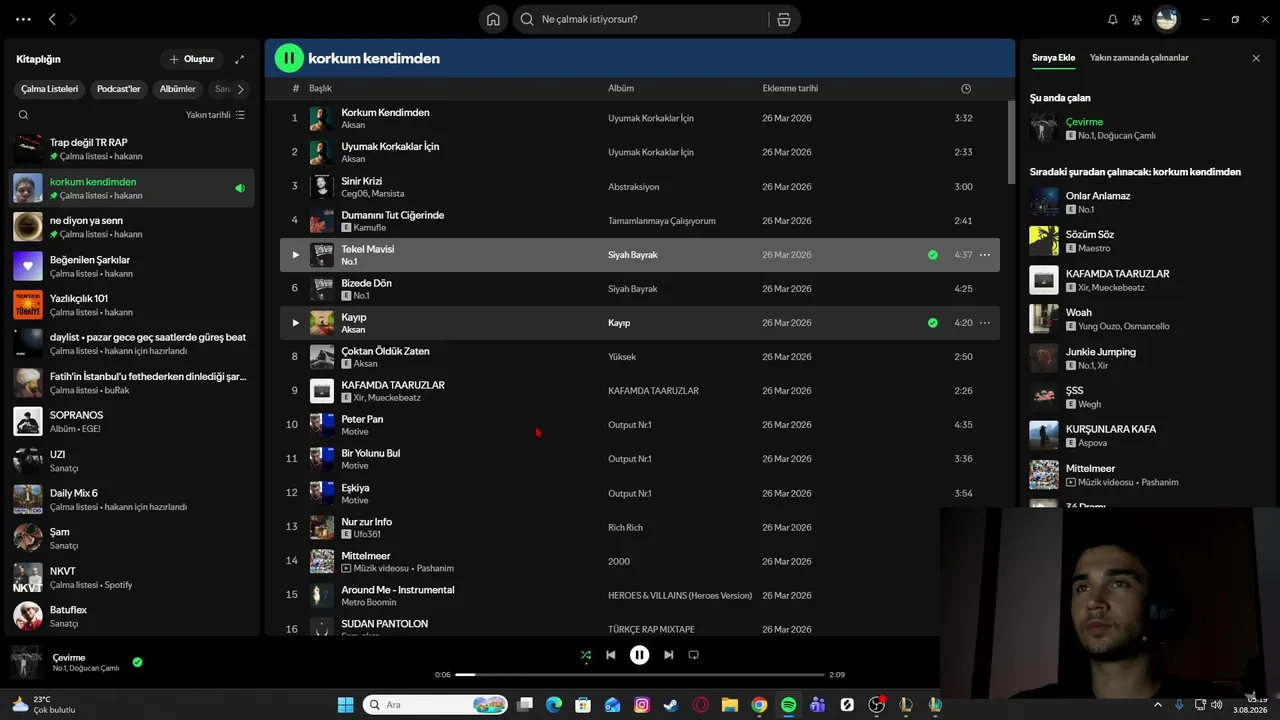Expand the library to full view
The image size is (1280, 720).
(239, 59)
